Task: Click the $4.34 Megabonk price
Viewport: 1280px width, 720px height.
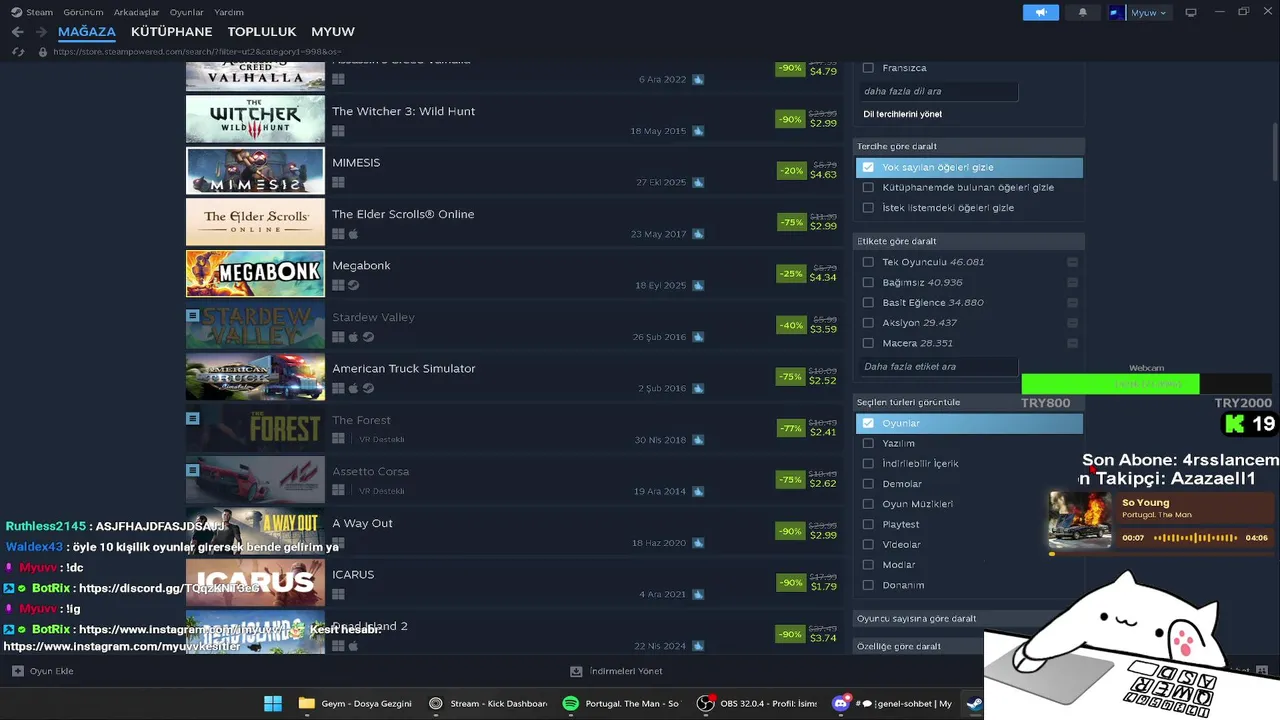Action: (823, 277)
